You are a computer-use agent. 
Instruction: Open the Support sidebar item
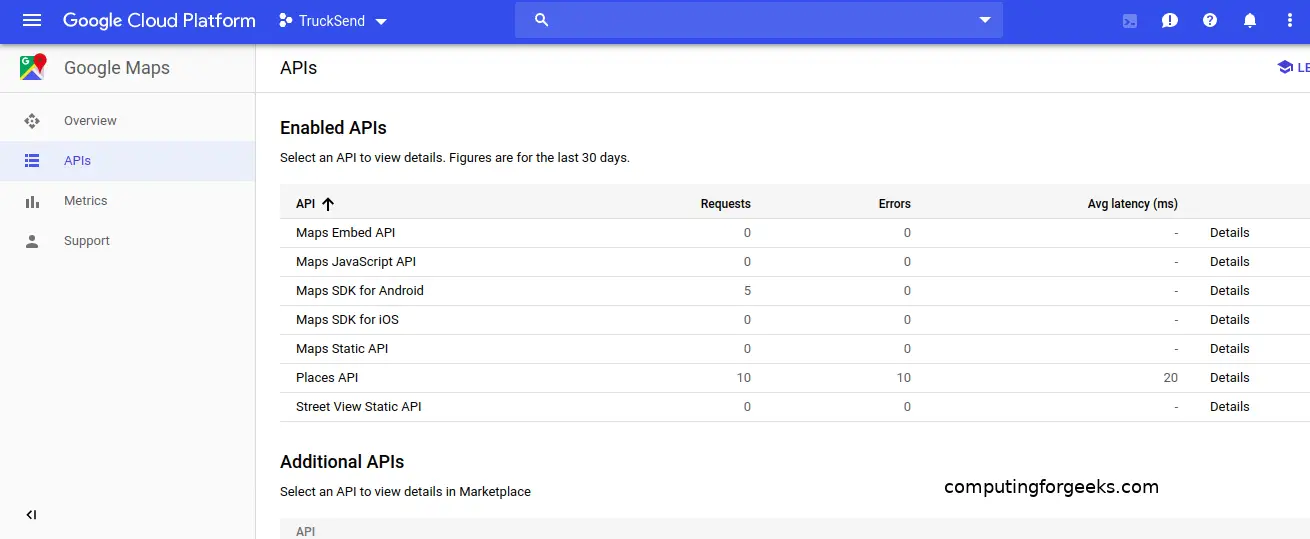(87, 241)
